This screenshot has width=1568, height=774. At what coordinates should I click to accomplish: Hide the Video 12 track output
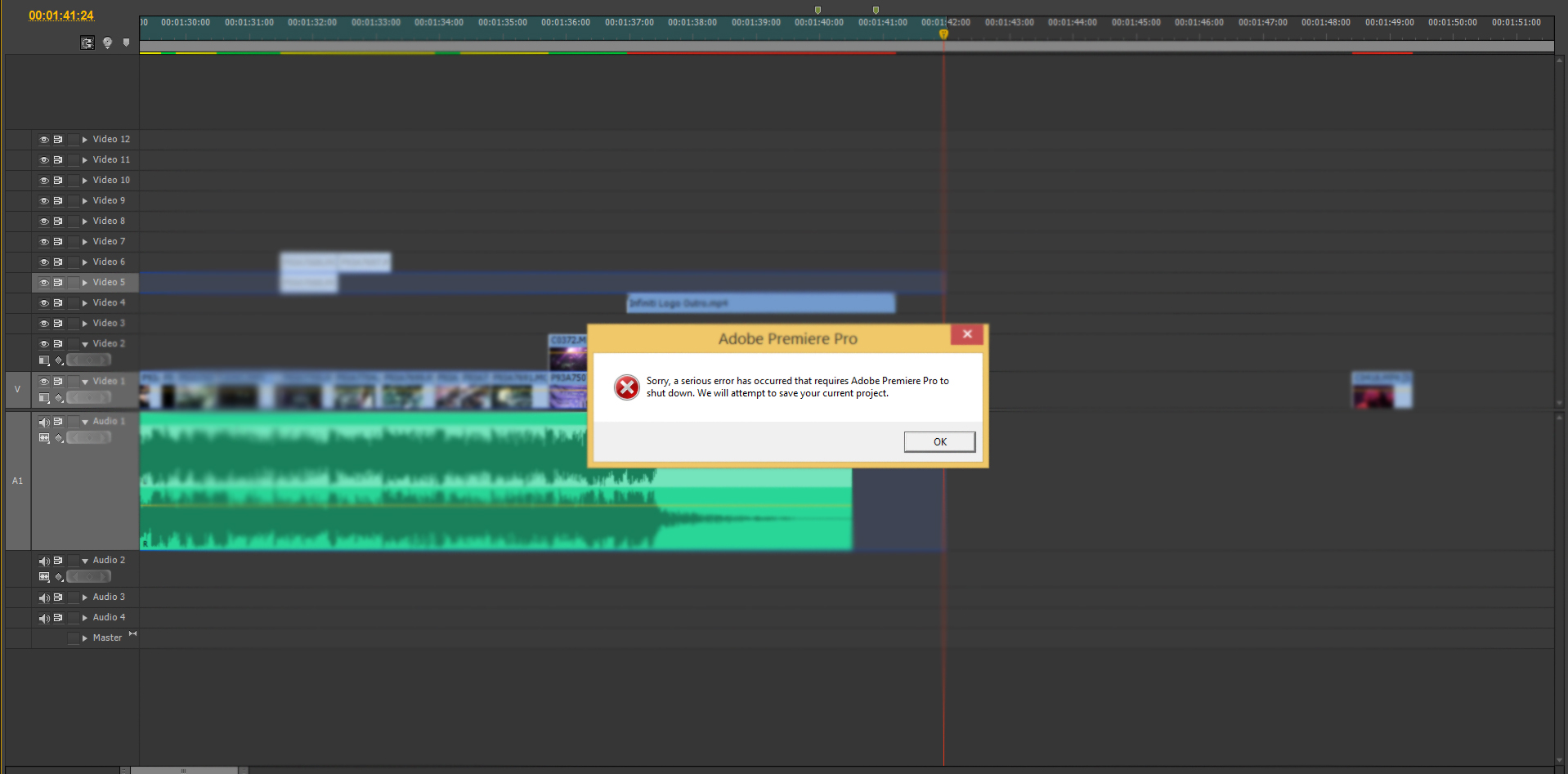click(x=44, y=140)
